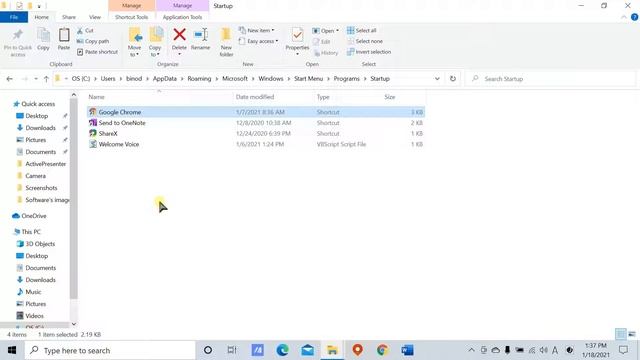Open Videos under This PC
Screen dimensions: 640x360
click(34, 316)
